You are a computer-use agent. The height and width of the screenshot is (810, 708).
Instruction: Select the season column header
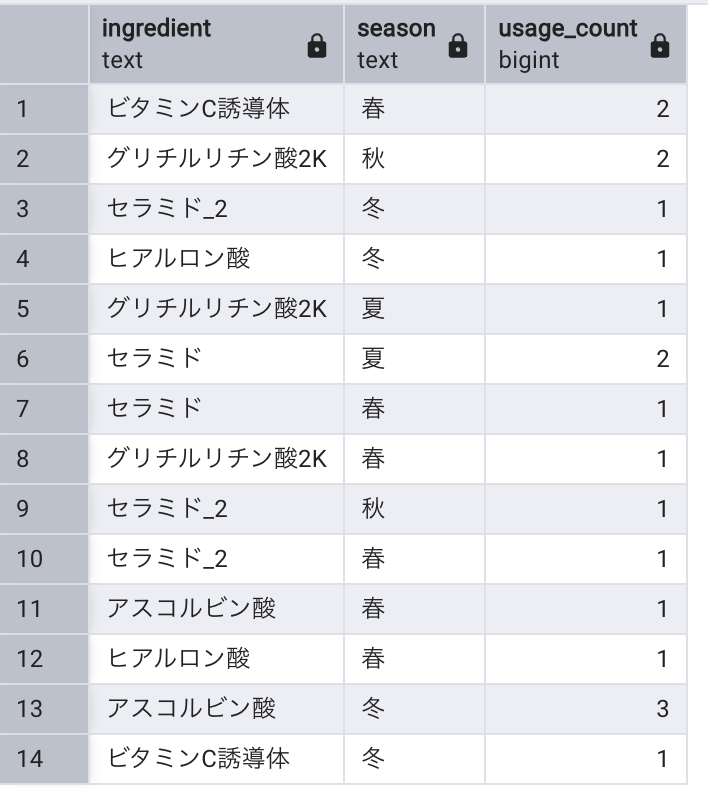[414, 44]
